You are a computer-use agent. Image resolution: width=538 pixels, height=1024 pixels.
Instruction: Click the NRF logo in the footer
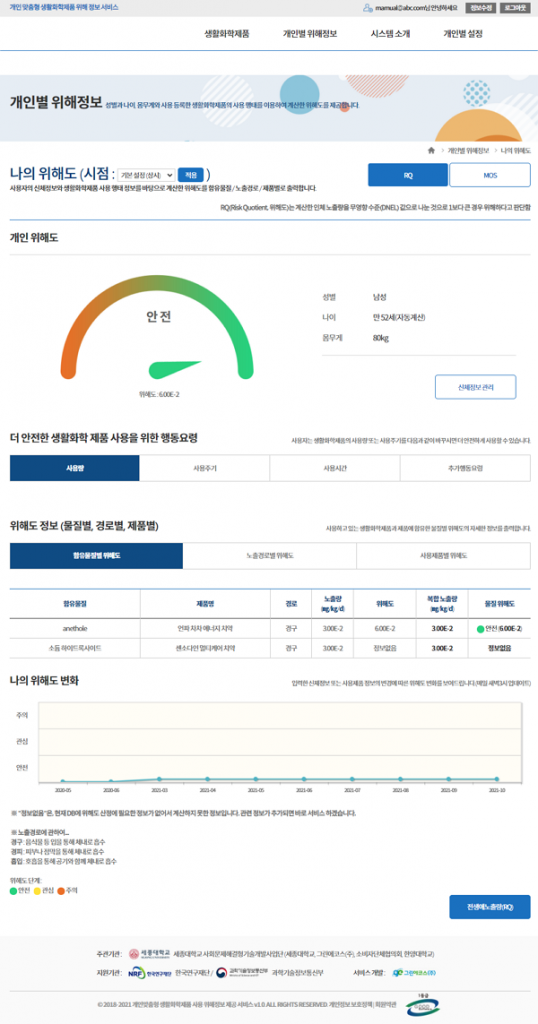[149, 973]
